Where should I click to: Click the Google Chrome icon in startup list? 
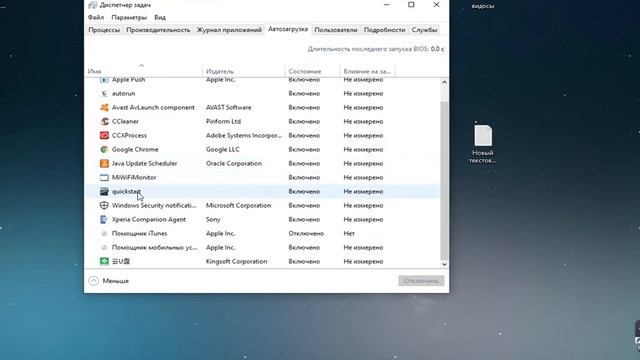pos(104,149)
